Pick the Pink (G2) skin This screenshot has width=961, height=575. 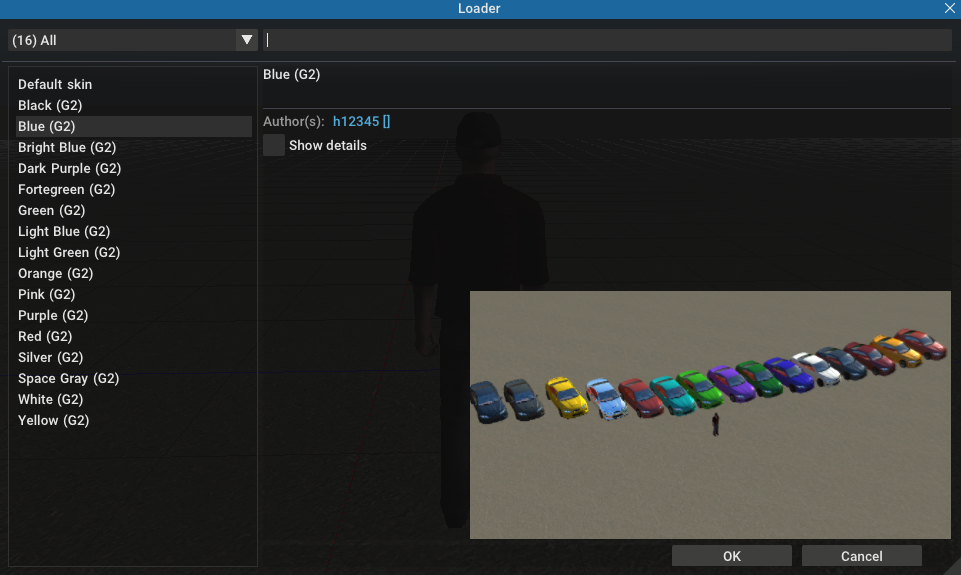click(x=46, y=295)
